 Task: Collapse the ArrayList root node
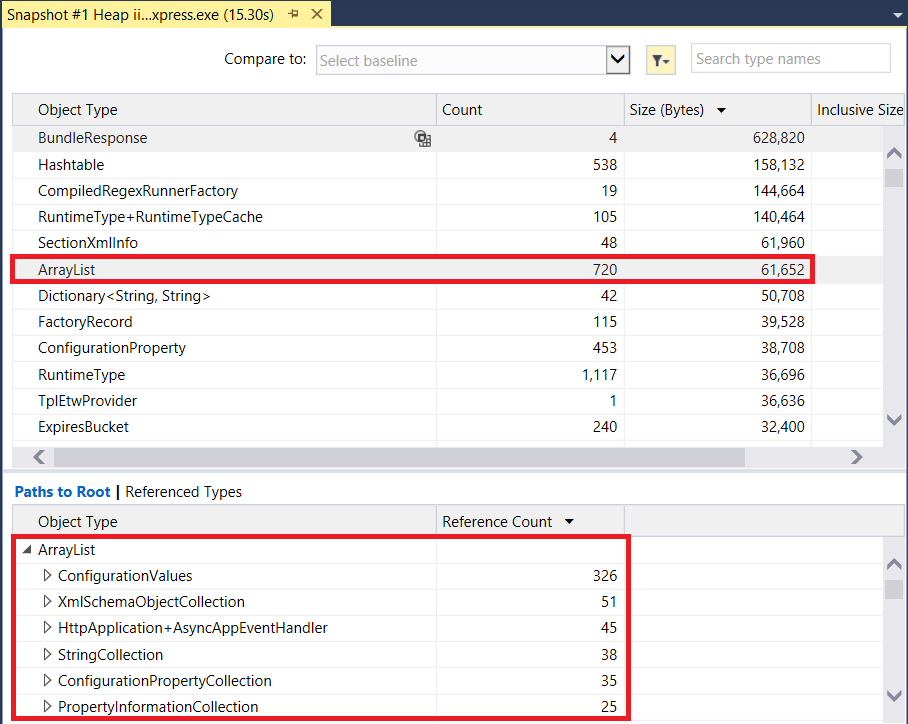point(26,550)
